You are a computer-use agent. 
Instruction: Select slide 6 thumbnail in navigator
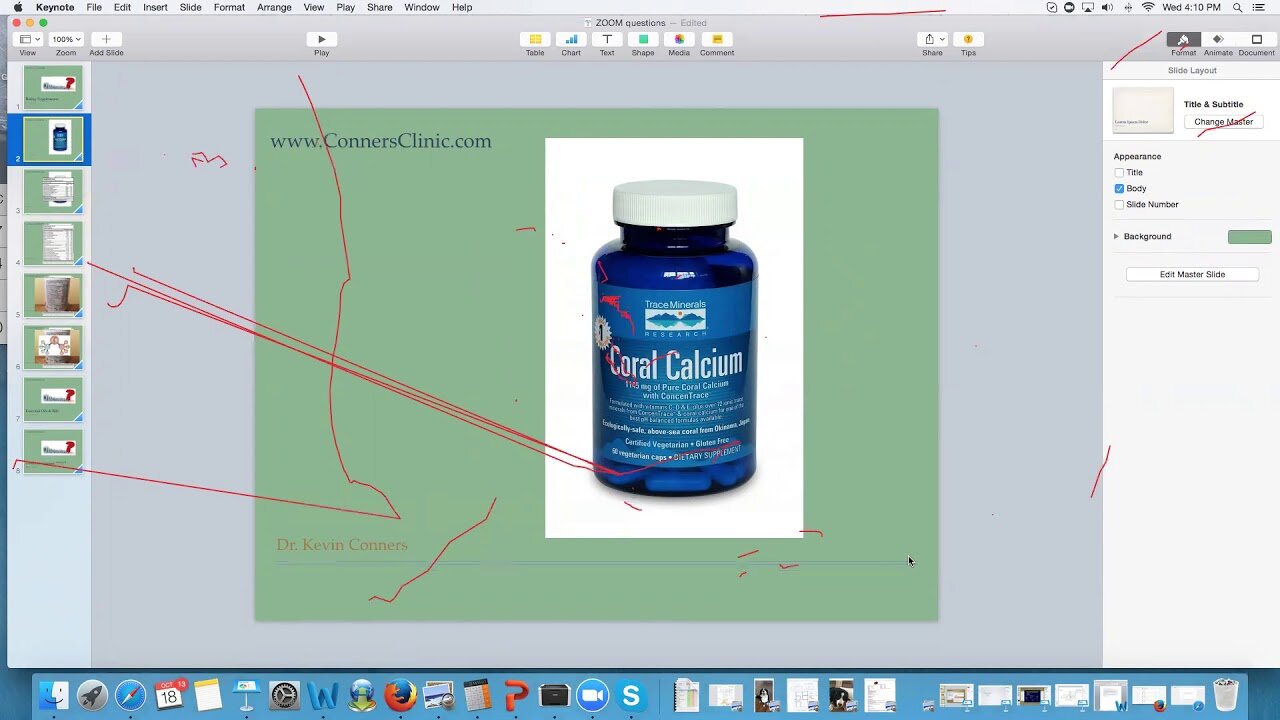point(53,347)
